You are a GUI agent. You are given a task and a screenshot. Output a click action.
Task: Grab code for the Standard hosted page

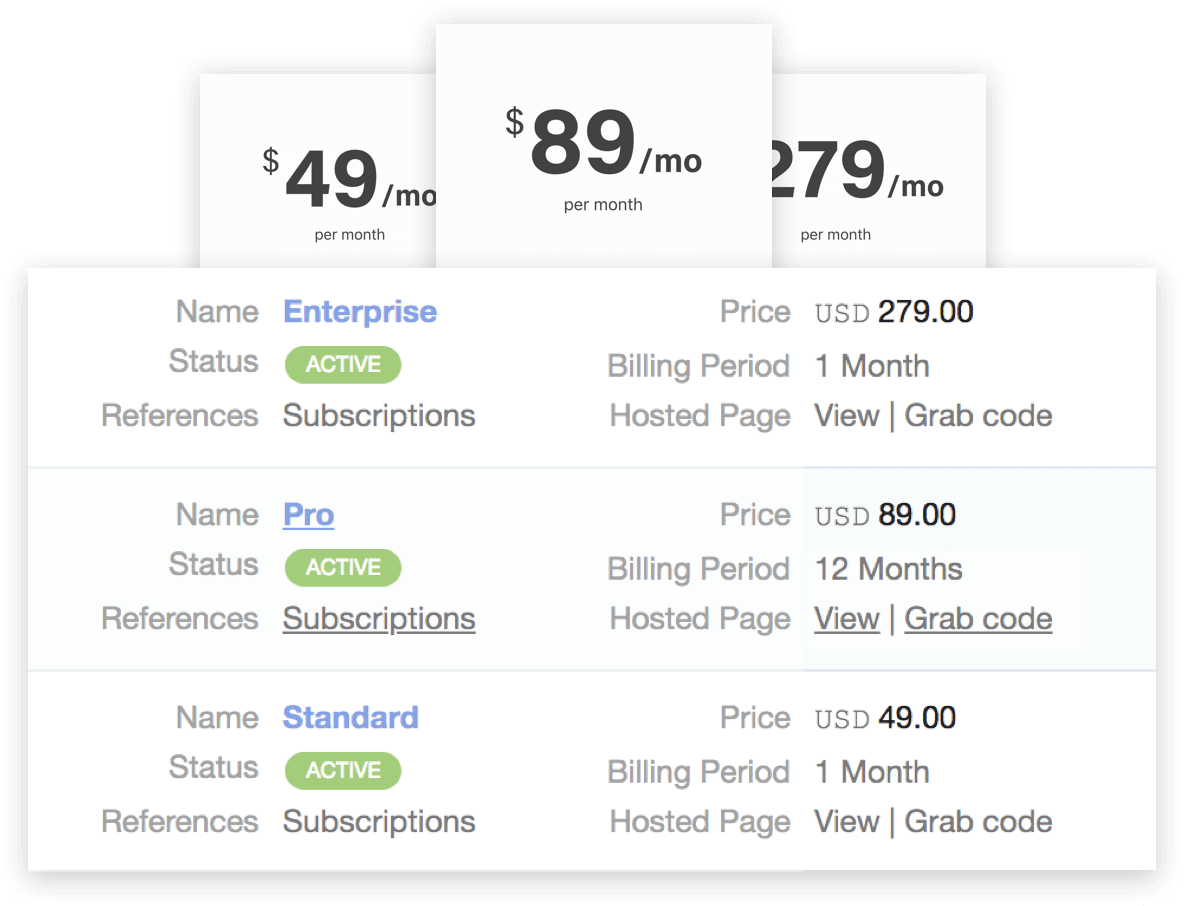(x=978, y=822)
